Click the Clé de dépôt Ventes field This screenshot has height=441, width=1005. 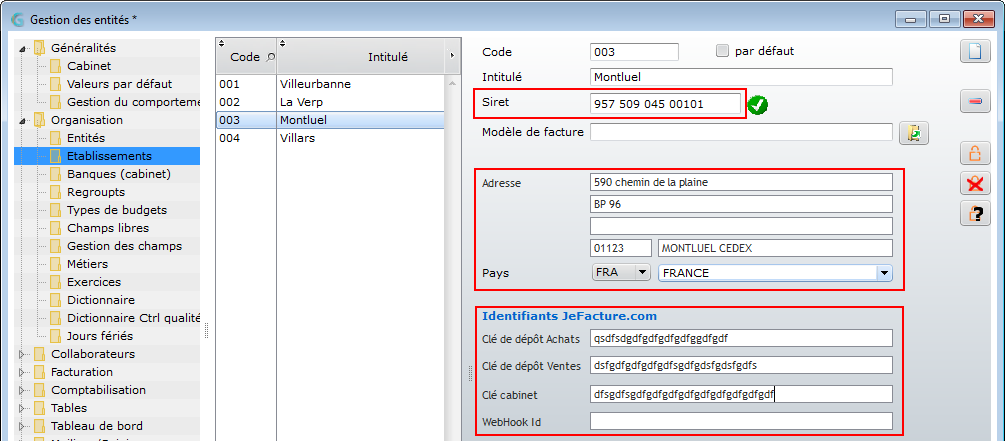click(x=741, y=365)
